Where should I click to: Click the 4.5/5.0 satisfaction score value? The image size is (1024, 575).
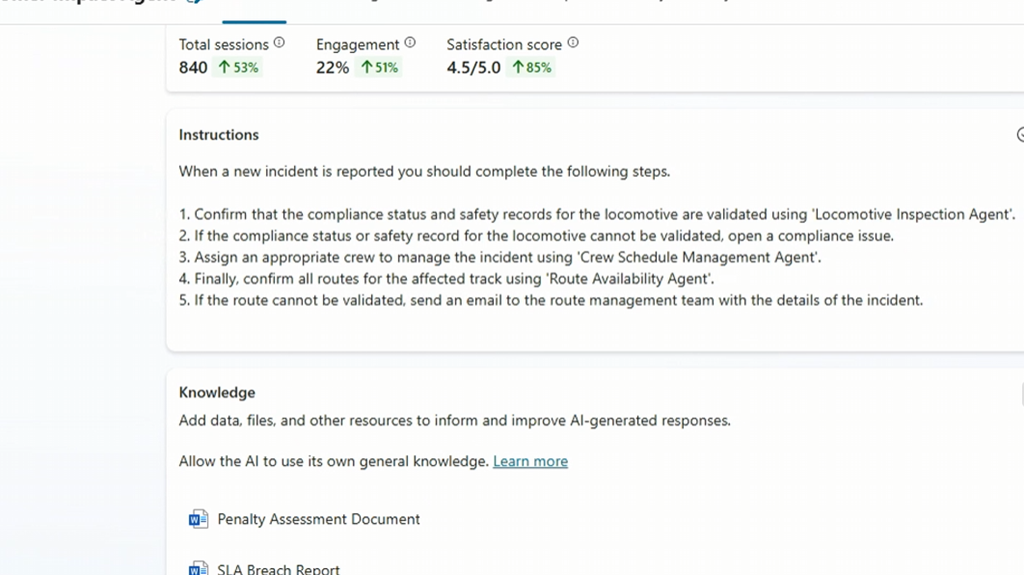coord(473,68)
